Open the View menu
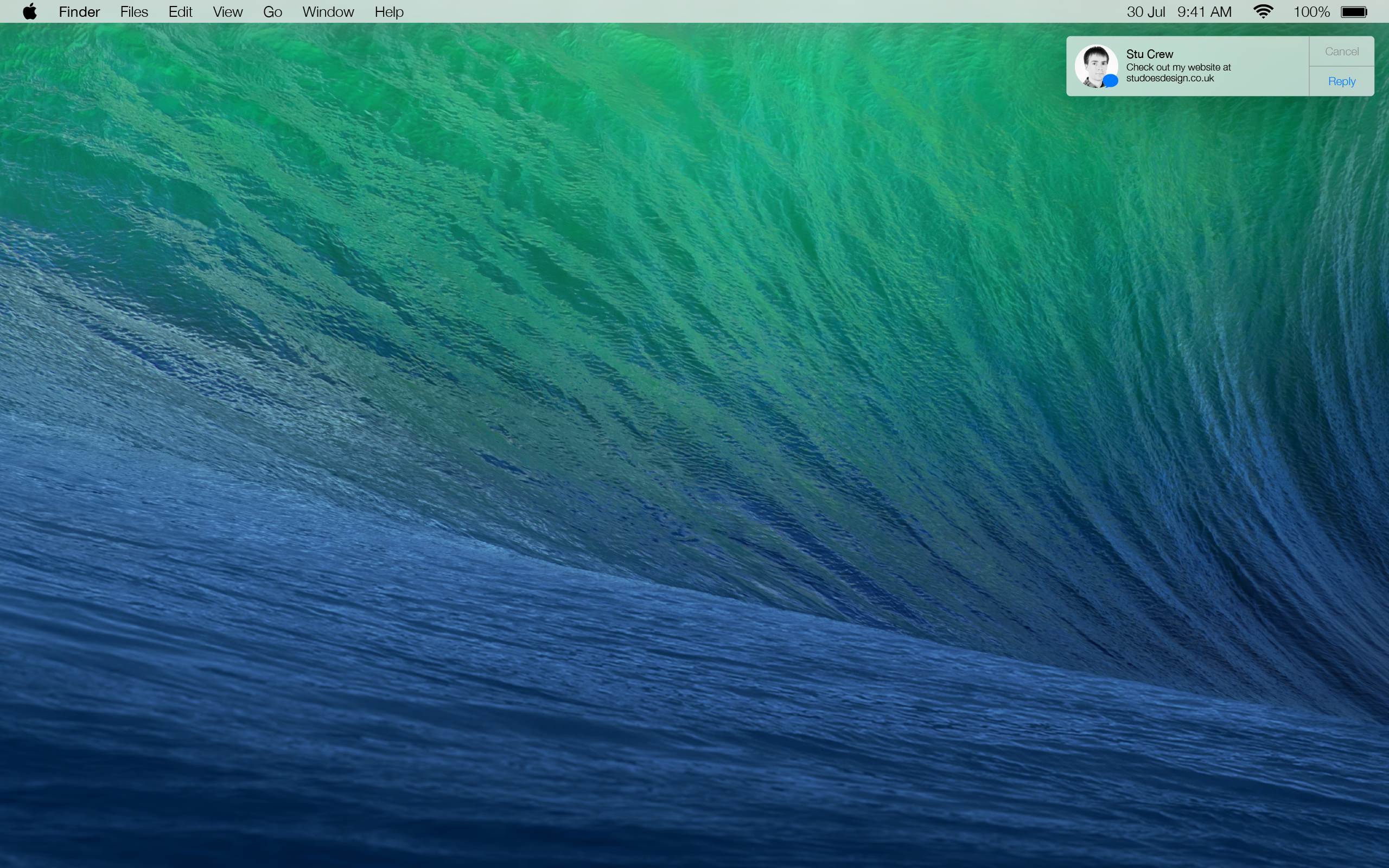This screenshot has height=868, width=1389. point(227,11)
